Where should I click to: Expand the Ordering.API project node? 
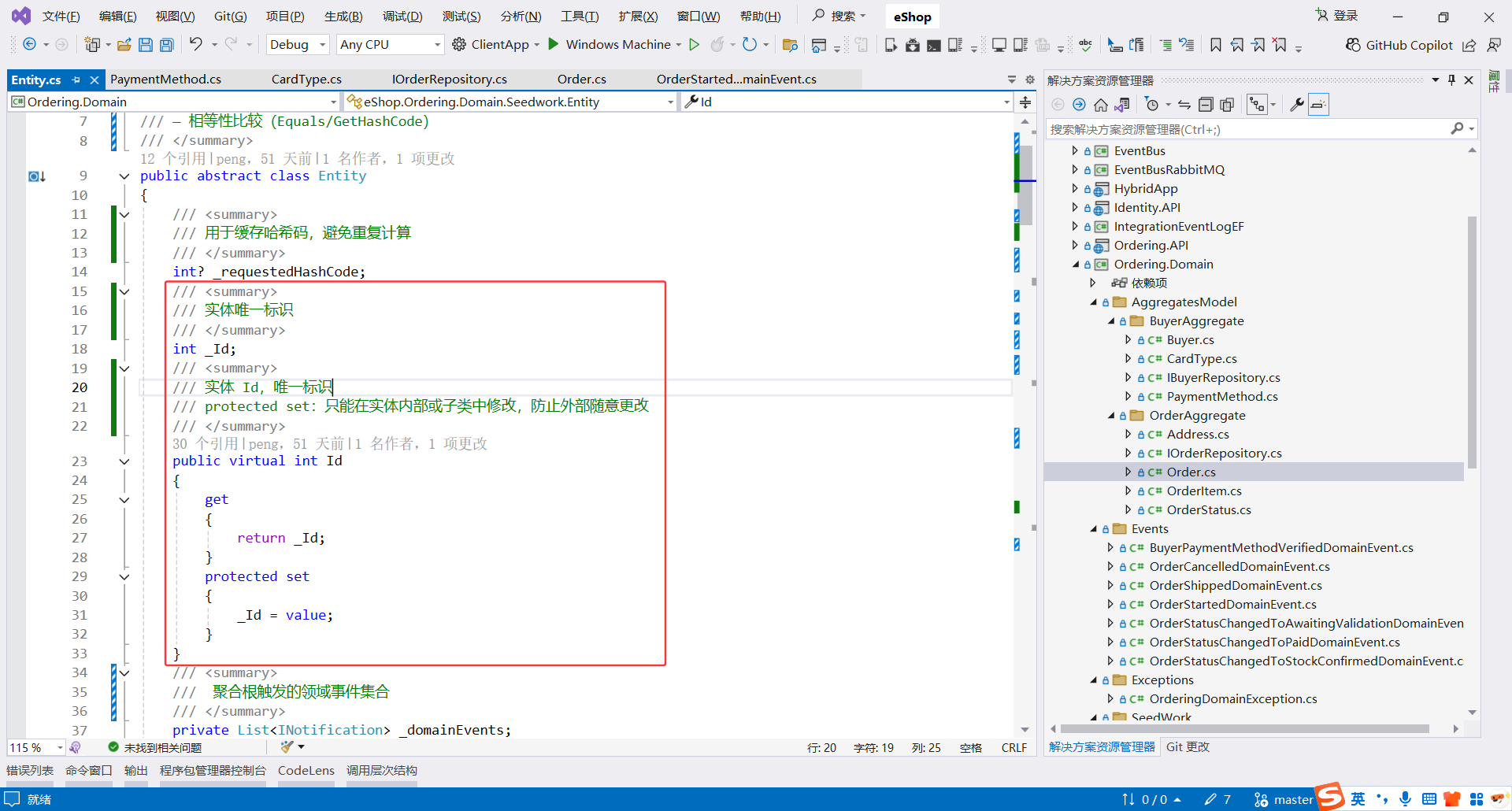1075,245
